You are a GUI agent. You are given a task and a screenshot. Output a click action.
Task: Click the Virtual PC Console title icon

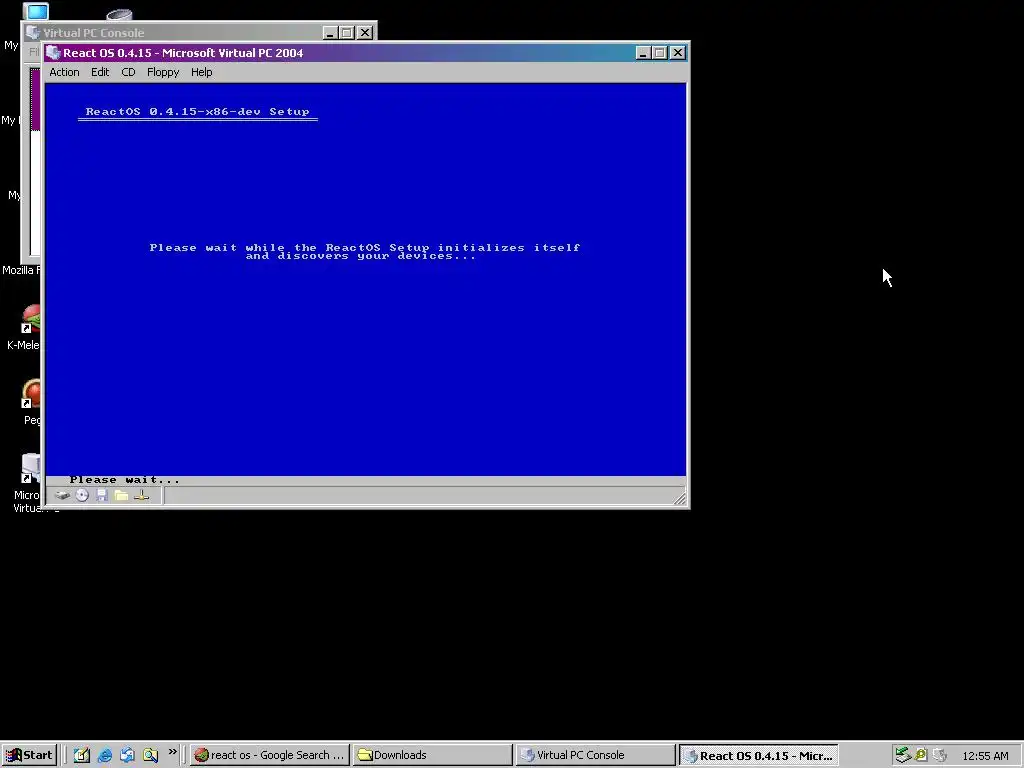(33, 32)
